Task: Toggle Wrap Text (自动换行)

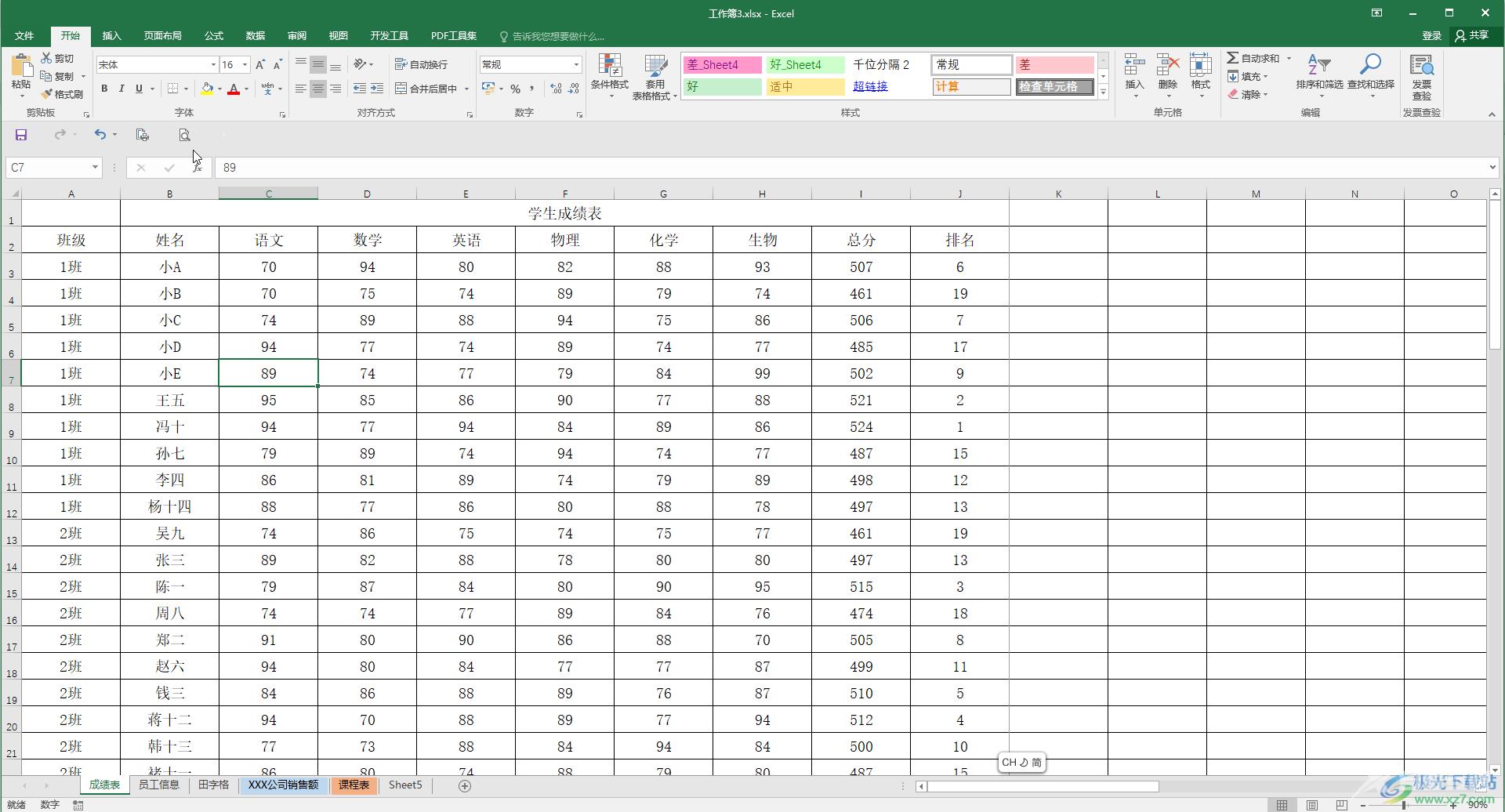Action: pyautogui.click(x=422, y=64)
